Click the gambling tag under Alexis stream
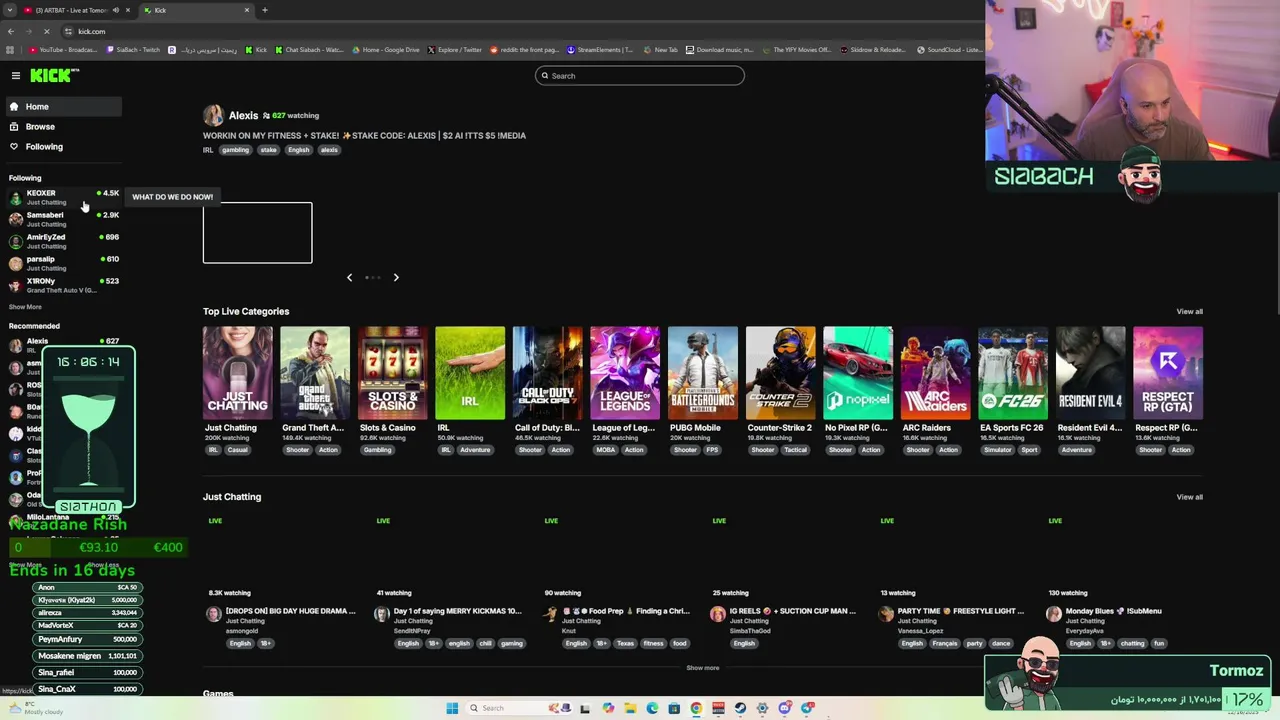 pyautogui.click(x=235, y=150)
